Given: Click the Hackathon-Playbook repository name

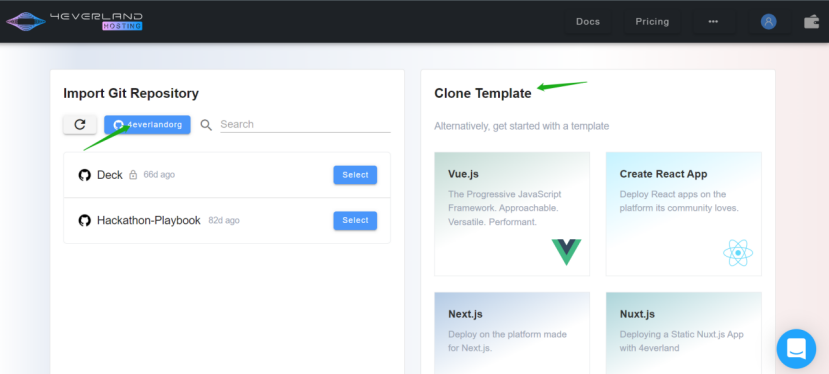Looking at the screenshot, I should tap(149, 221).
